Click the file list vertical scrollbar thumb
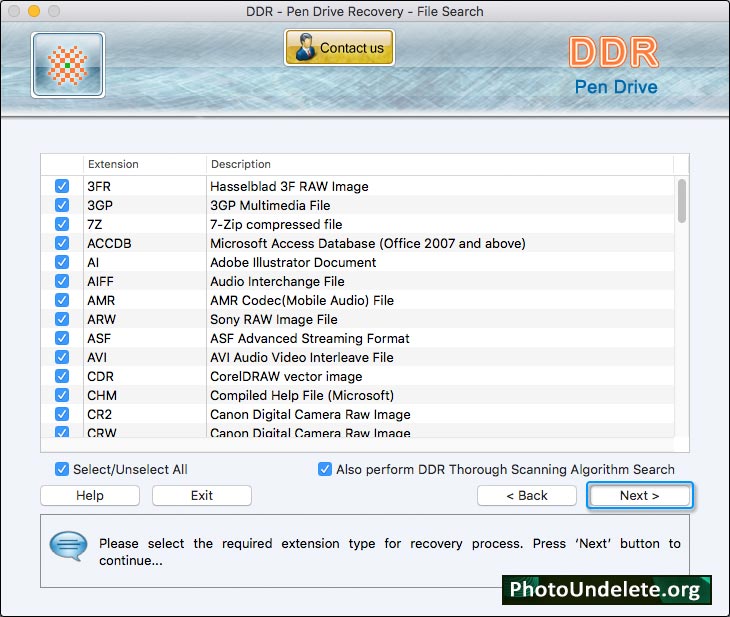Viewport: 730px width, 617px height. coord(682,201)
